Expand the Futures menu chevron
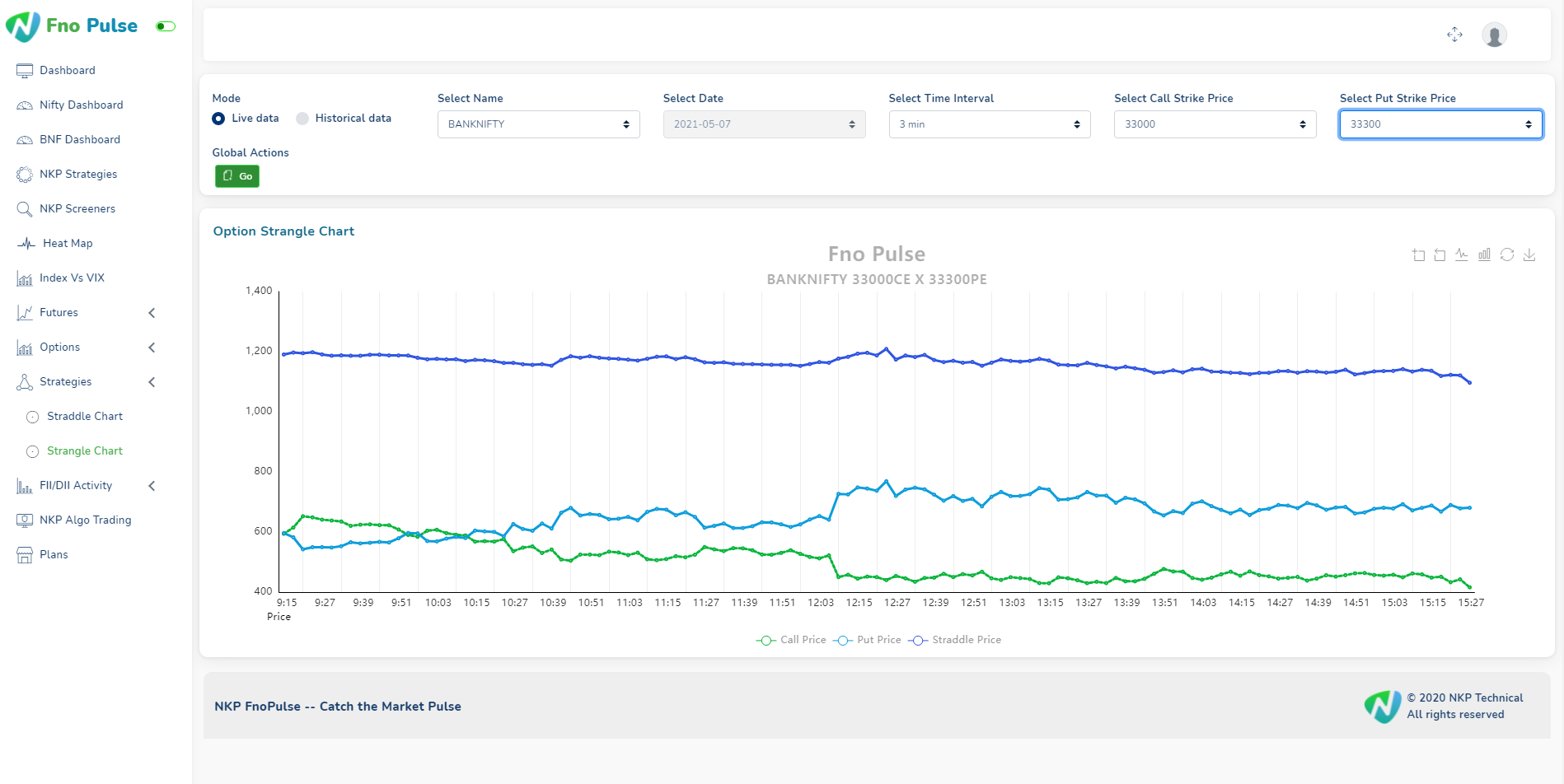This screenshot has height=784, width=1564. [152, 313]
